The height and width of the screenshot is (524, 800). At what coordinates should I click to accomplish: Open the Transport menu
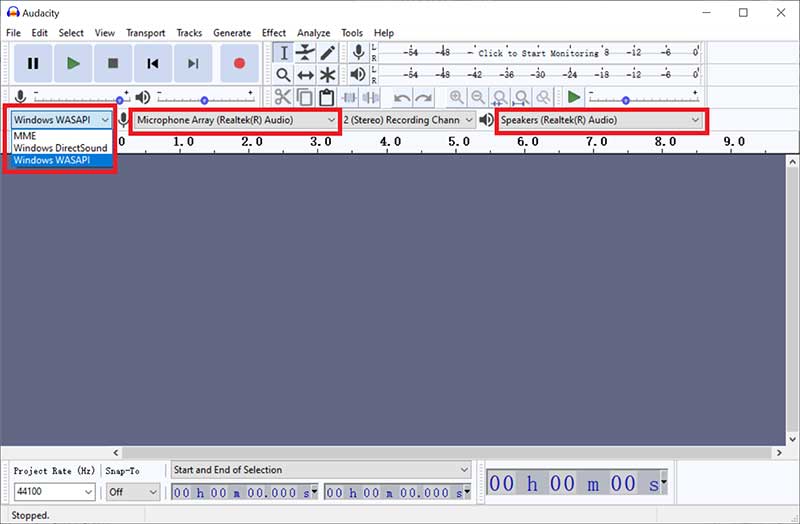point(145,33)
